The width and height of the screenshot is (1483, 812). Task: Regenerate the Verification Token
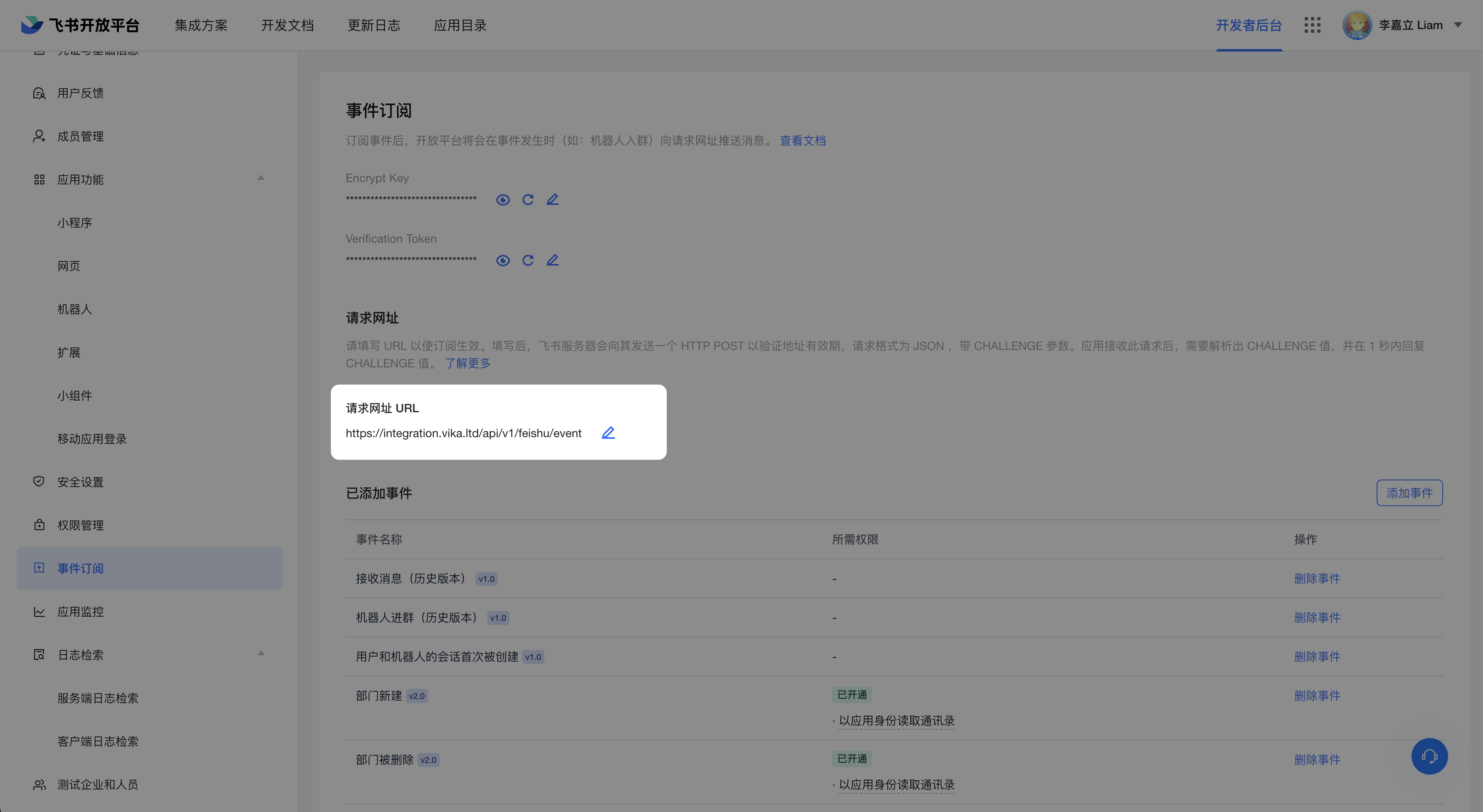tap(527, 260)
